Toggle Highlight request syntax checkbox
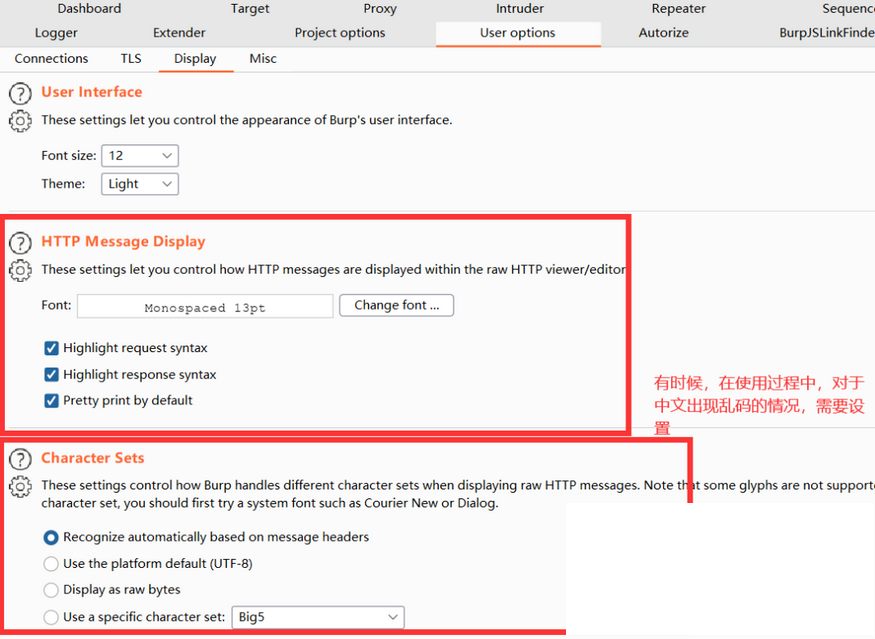The width and height of the screenshot is (875, 639). 51,348
